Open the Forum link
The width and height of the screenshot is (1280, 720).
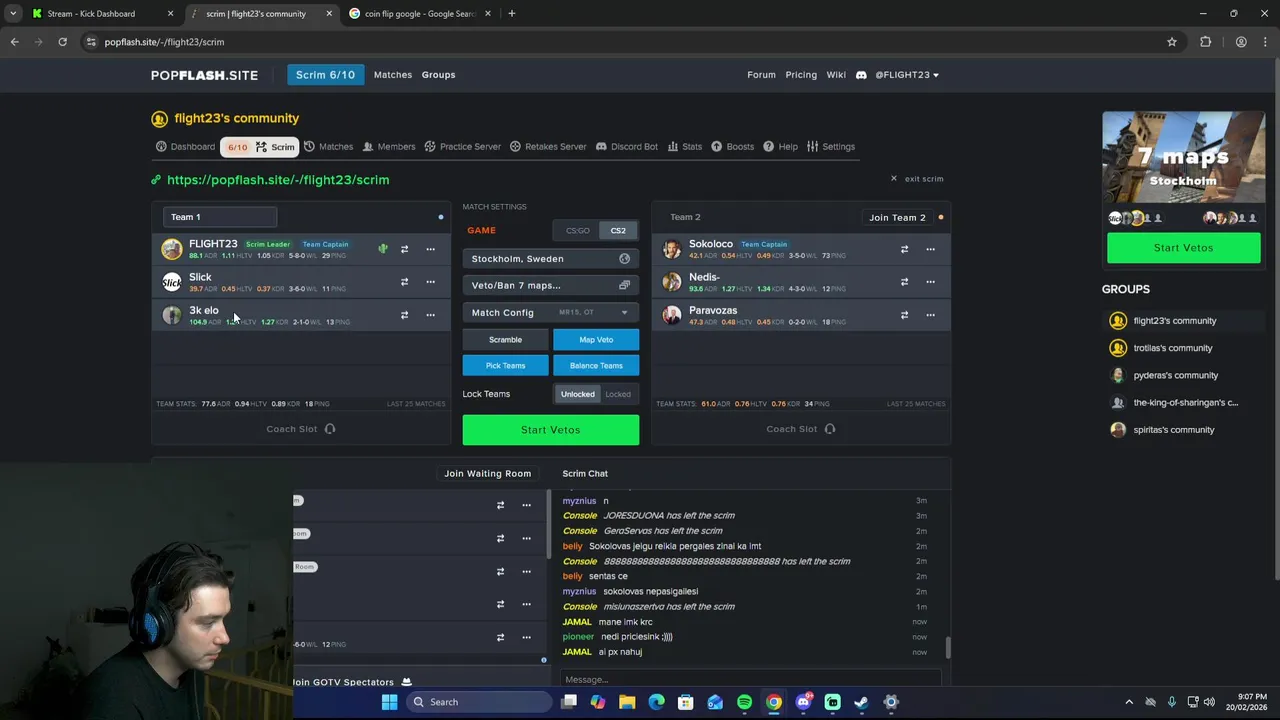761,75
